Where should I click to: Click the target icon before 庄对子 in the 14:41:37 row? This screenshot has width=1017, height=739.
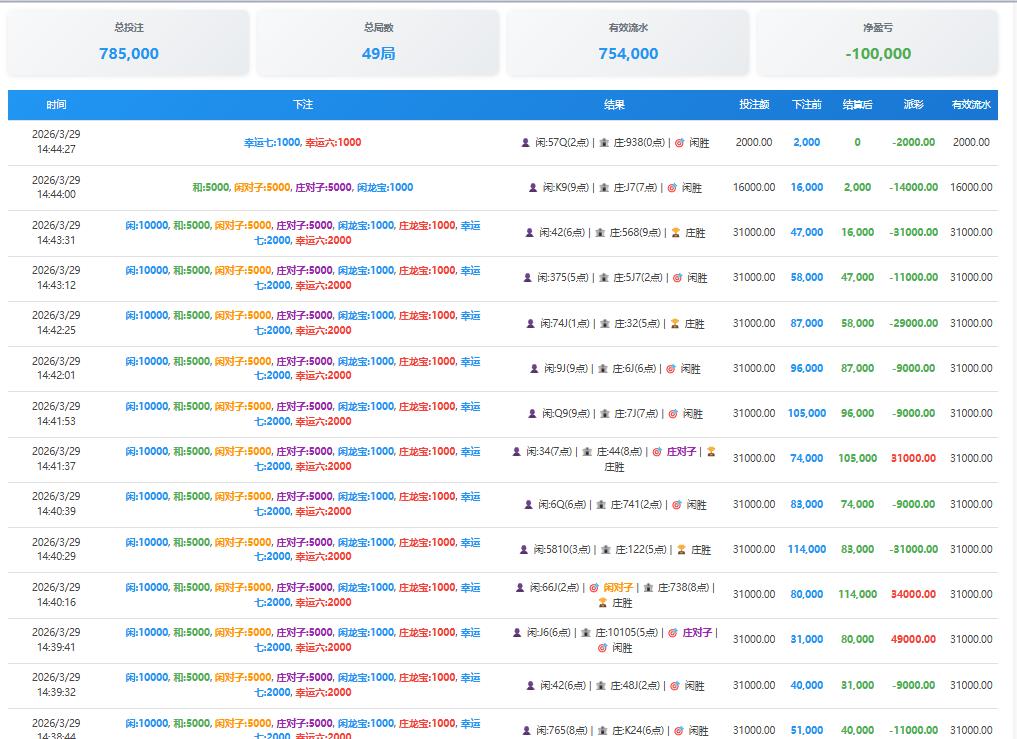[657, 452]
